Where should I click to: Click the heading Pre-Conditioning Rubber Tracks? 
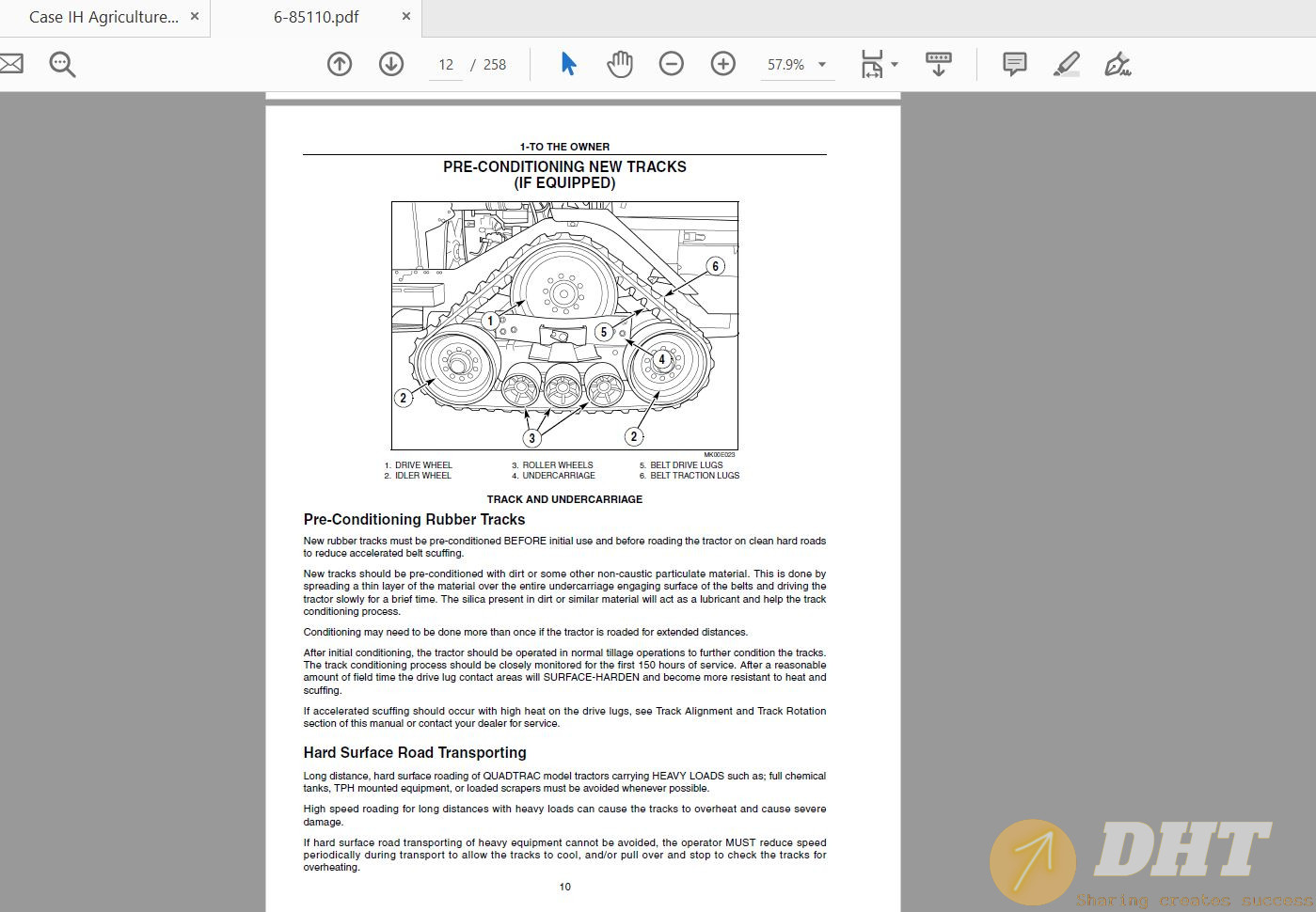[x=414, y=519]
